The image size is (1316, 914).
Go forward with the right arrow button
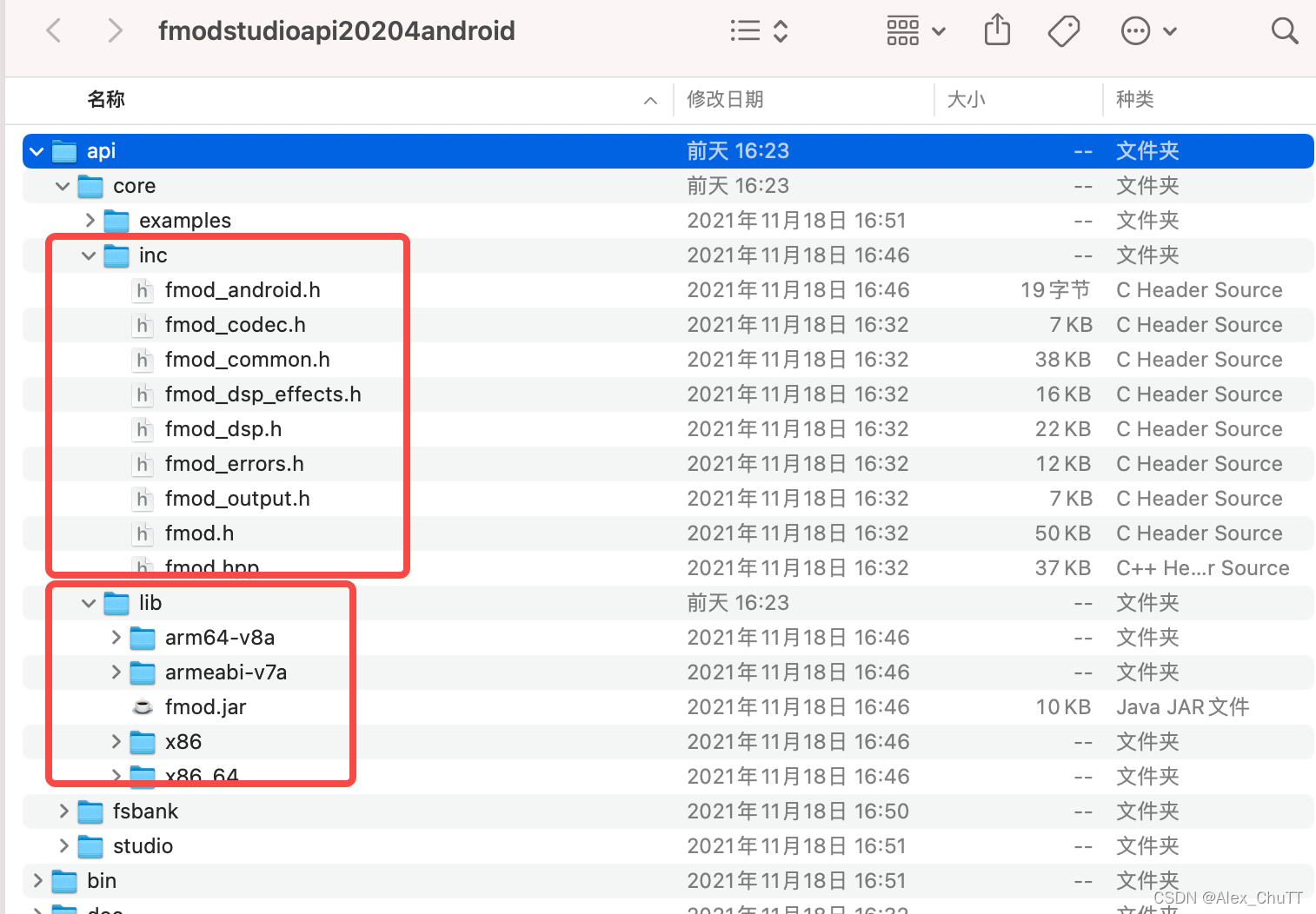[115, 31]
